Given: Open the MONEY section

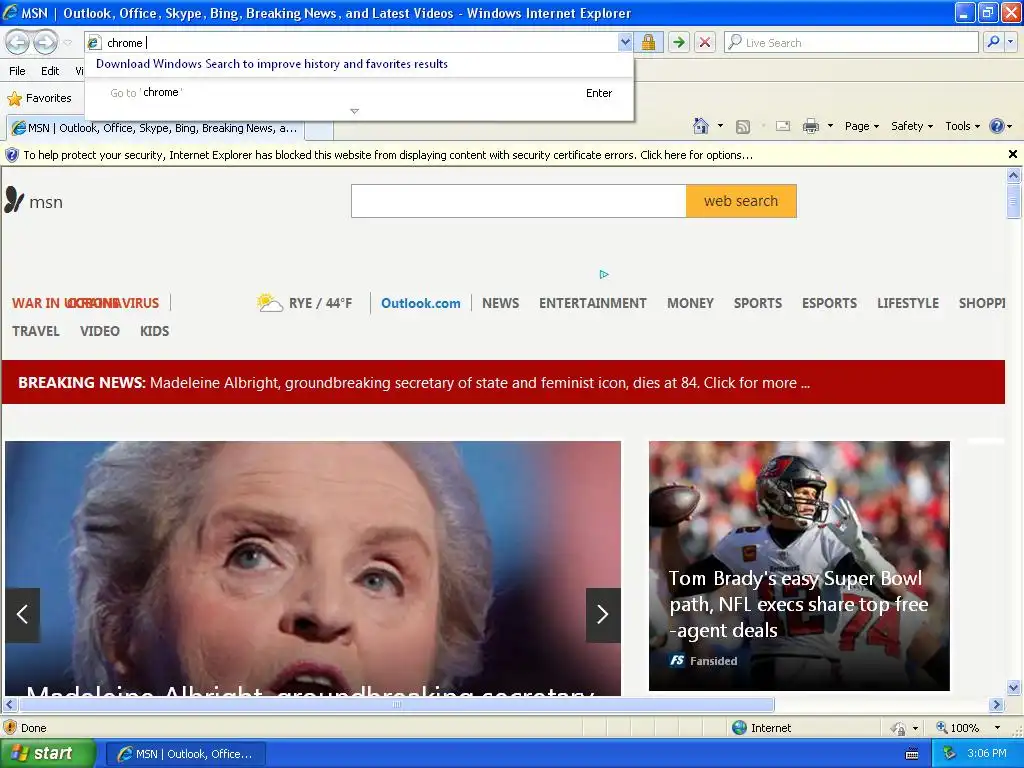Looking at the screenshot, I should coord(690,303).
